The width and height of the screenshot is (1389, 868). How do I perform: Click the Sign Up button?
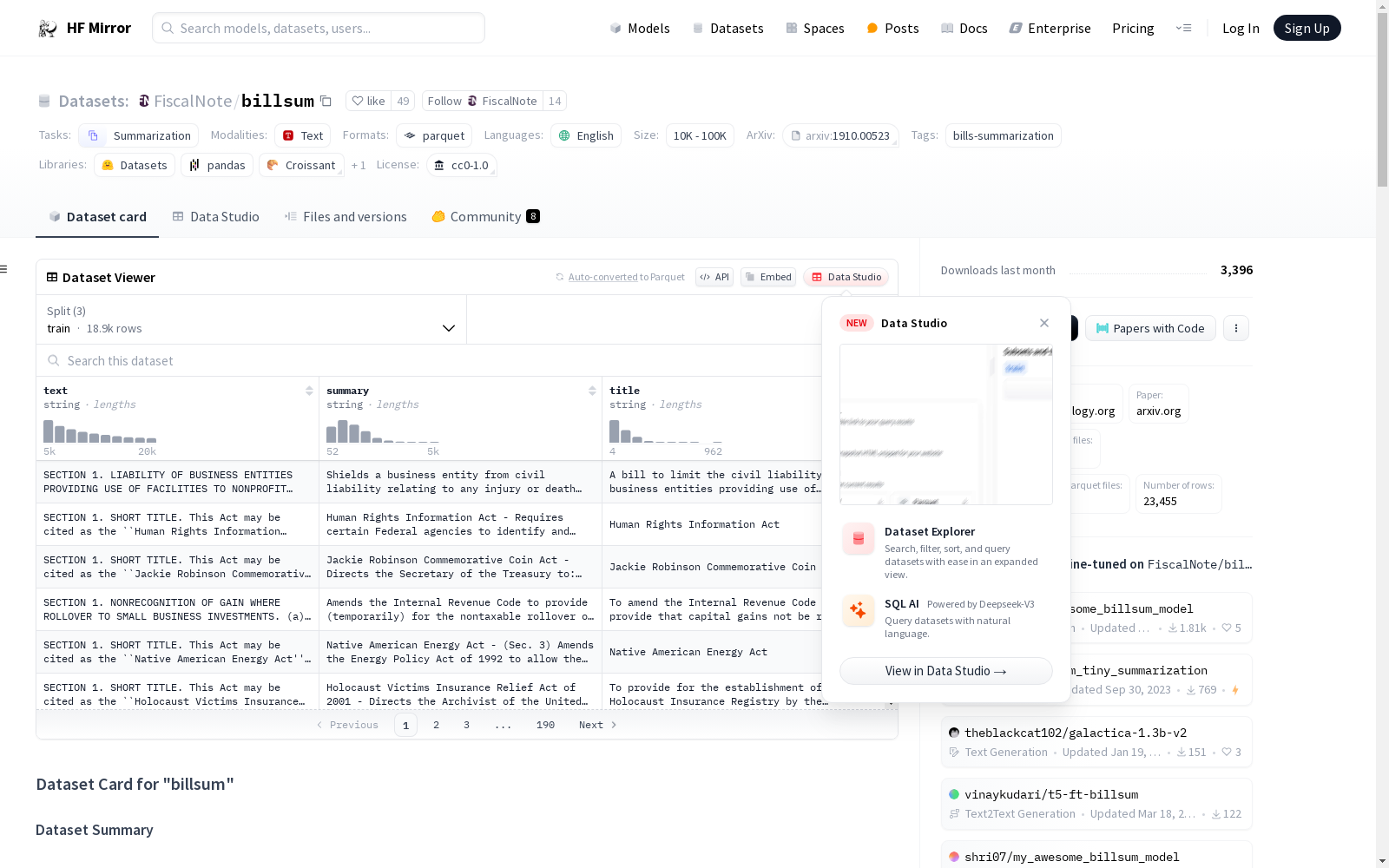[x=1307, y=28]
